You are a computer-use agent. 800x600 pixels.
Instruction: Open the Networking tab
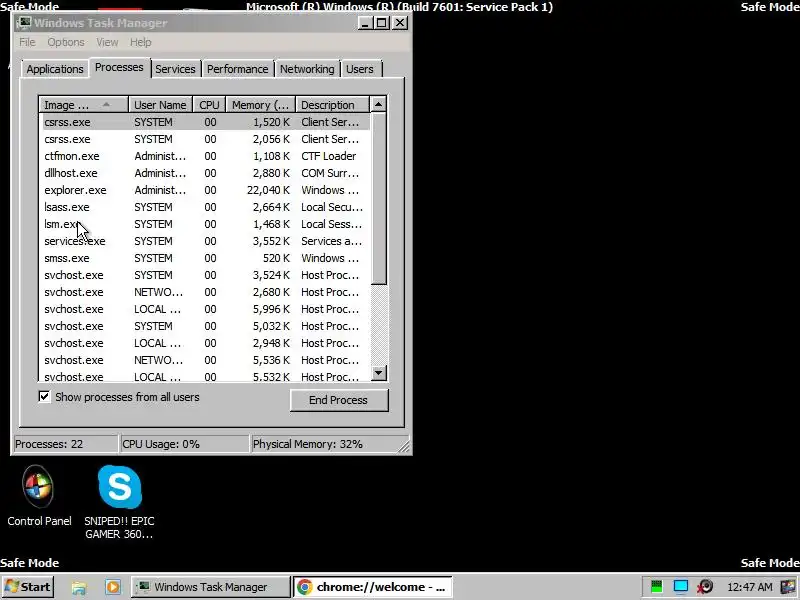pyautogui.click(x=307, y=69)
